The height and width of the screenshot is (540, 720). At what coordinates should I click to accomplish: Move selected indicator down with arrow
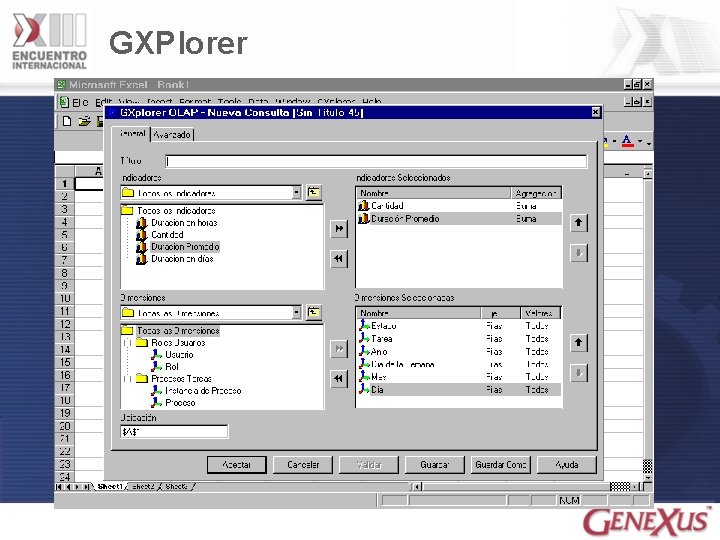point(579,253)
